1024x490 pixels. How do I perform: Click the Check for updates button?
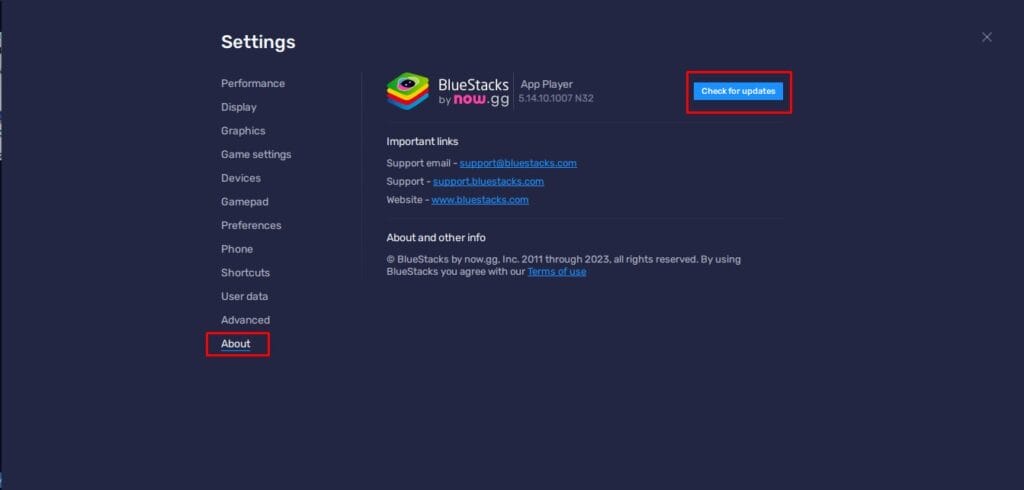click(738, 91)
